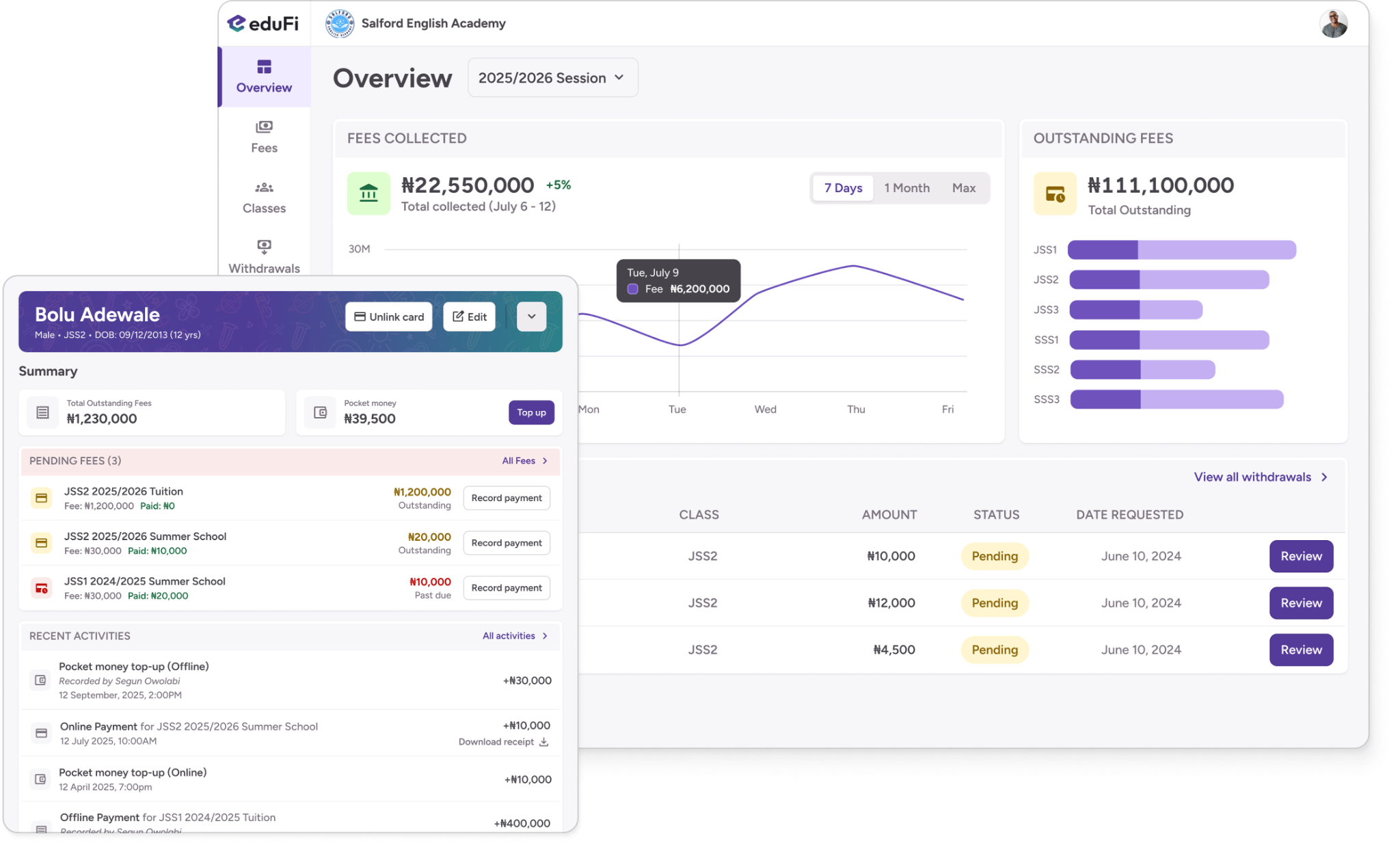
Task: Click the SSS3 outstanding fees bar
Action: tap(1176, 399)
